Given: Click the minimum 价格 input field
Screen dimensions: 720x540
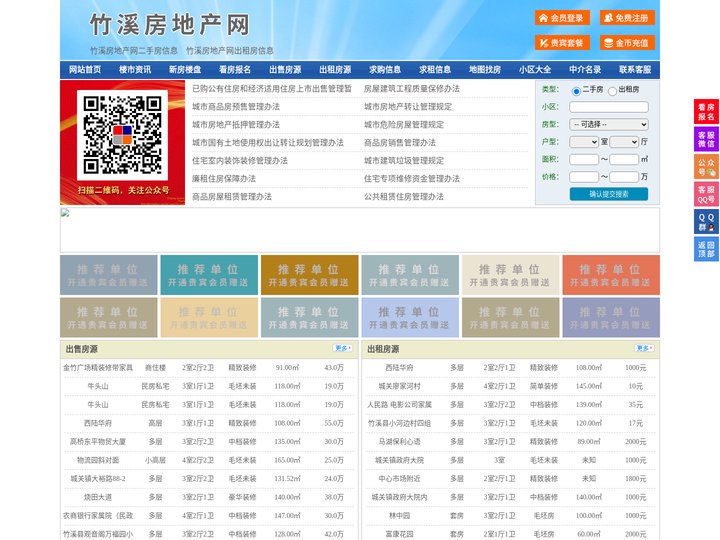Looking at the screenshot, I should coord(584,177).
